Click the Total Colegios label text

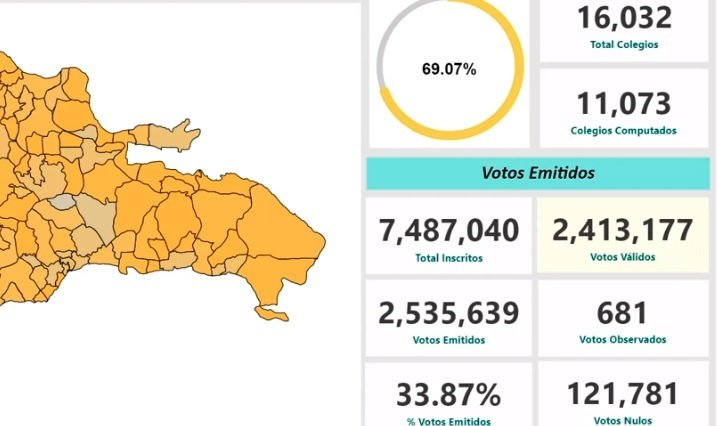pos(624,45)
